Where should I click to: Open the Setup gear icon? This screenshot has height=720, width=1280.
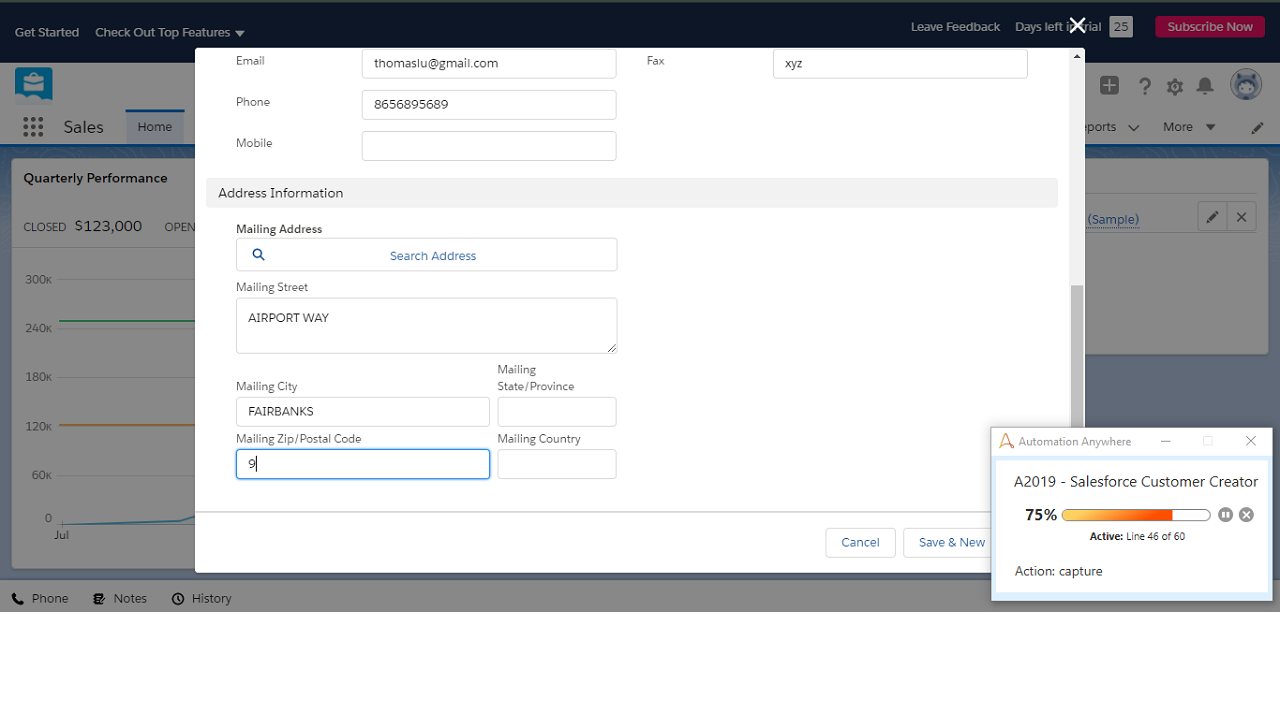pyautogui.click(x=1175, y=87)
